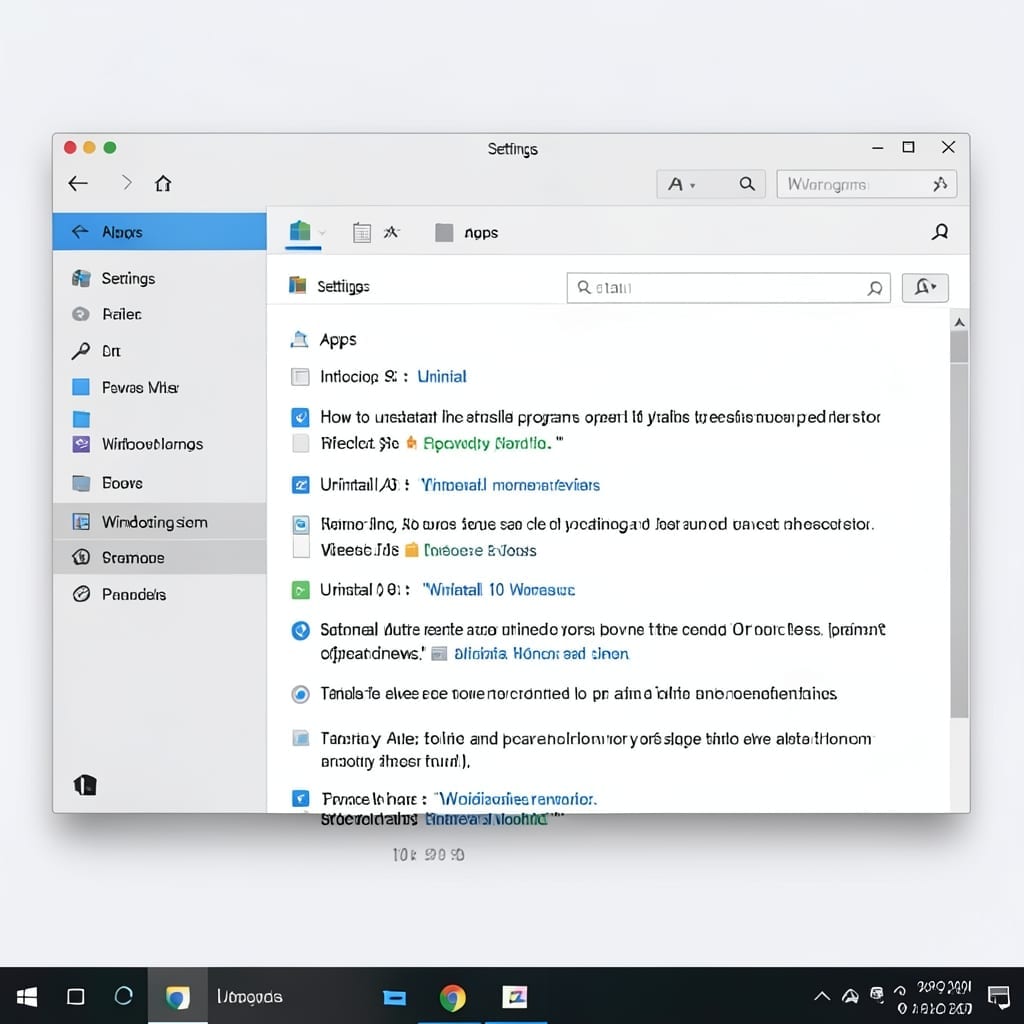The height and width of the screenshot is (1024, 1024).
Task: Open the colorful 'Z' taskbar app
Action: (x=515, y=997)
